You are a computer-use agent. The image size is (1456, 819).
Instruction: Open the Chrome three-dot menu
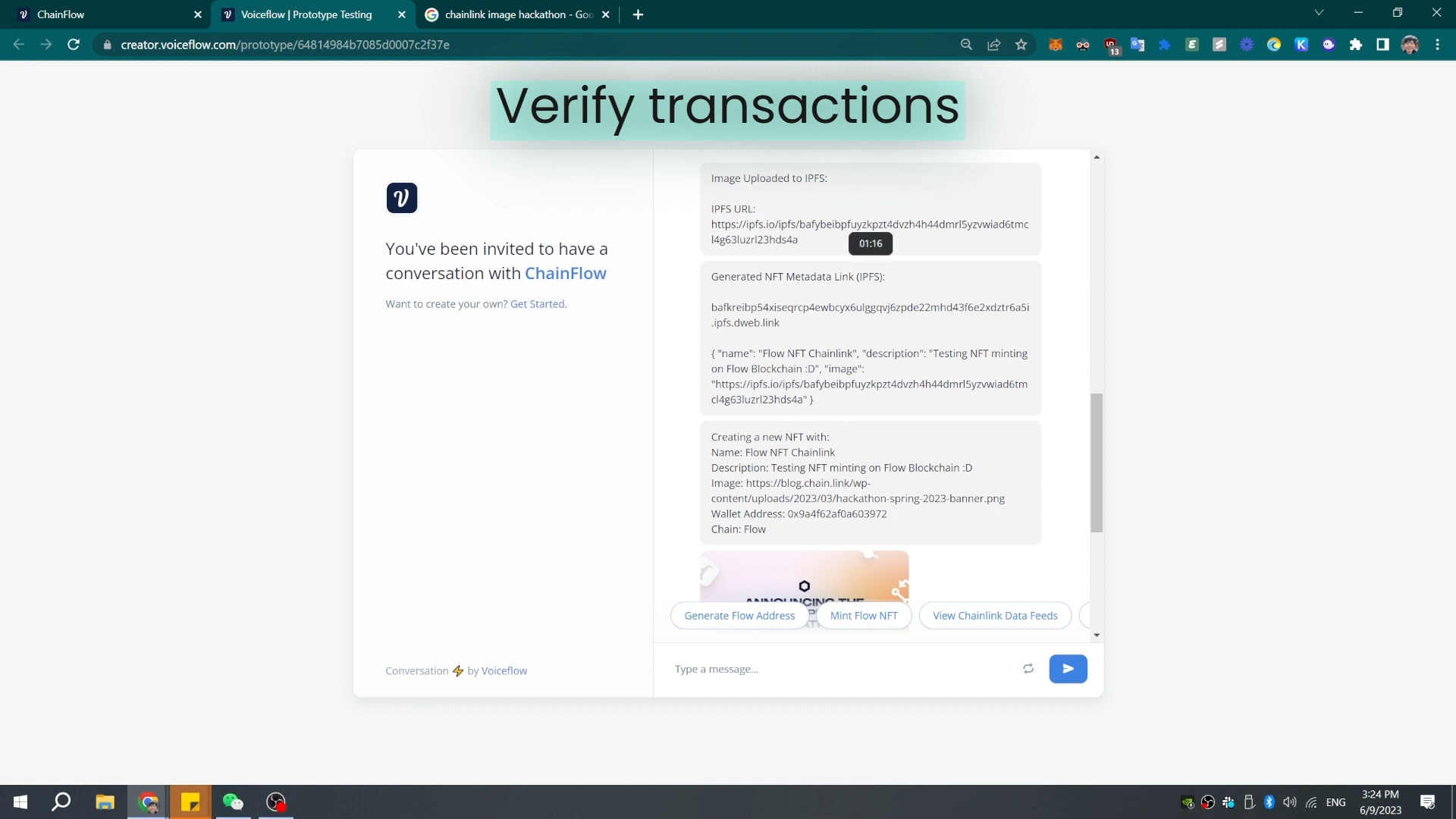click(x=1437, y=45)
